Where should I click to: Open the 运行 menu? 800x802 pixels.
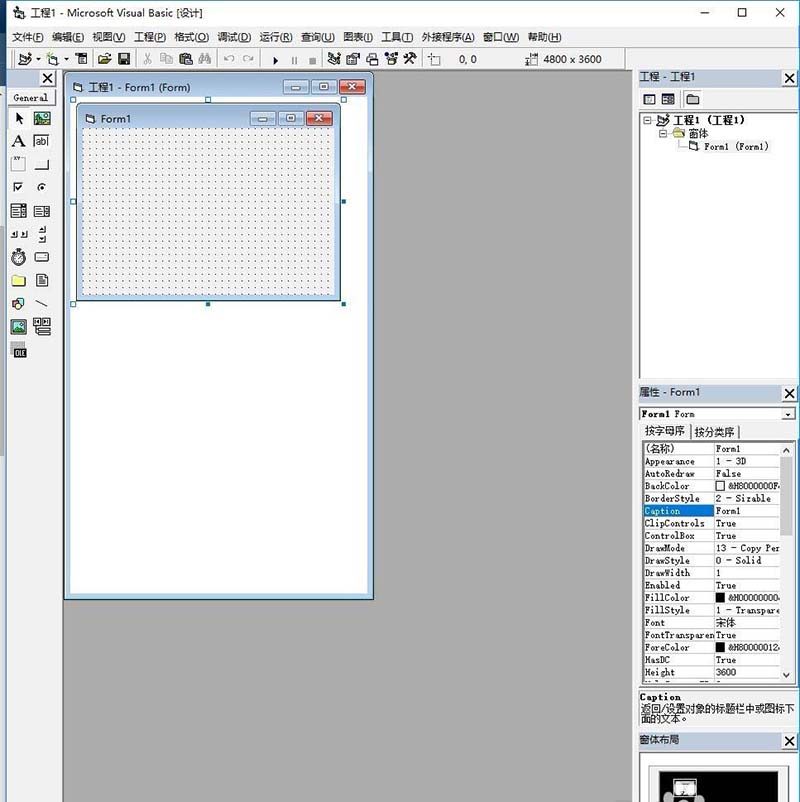point(274,36)
